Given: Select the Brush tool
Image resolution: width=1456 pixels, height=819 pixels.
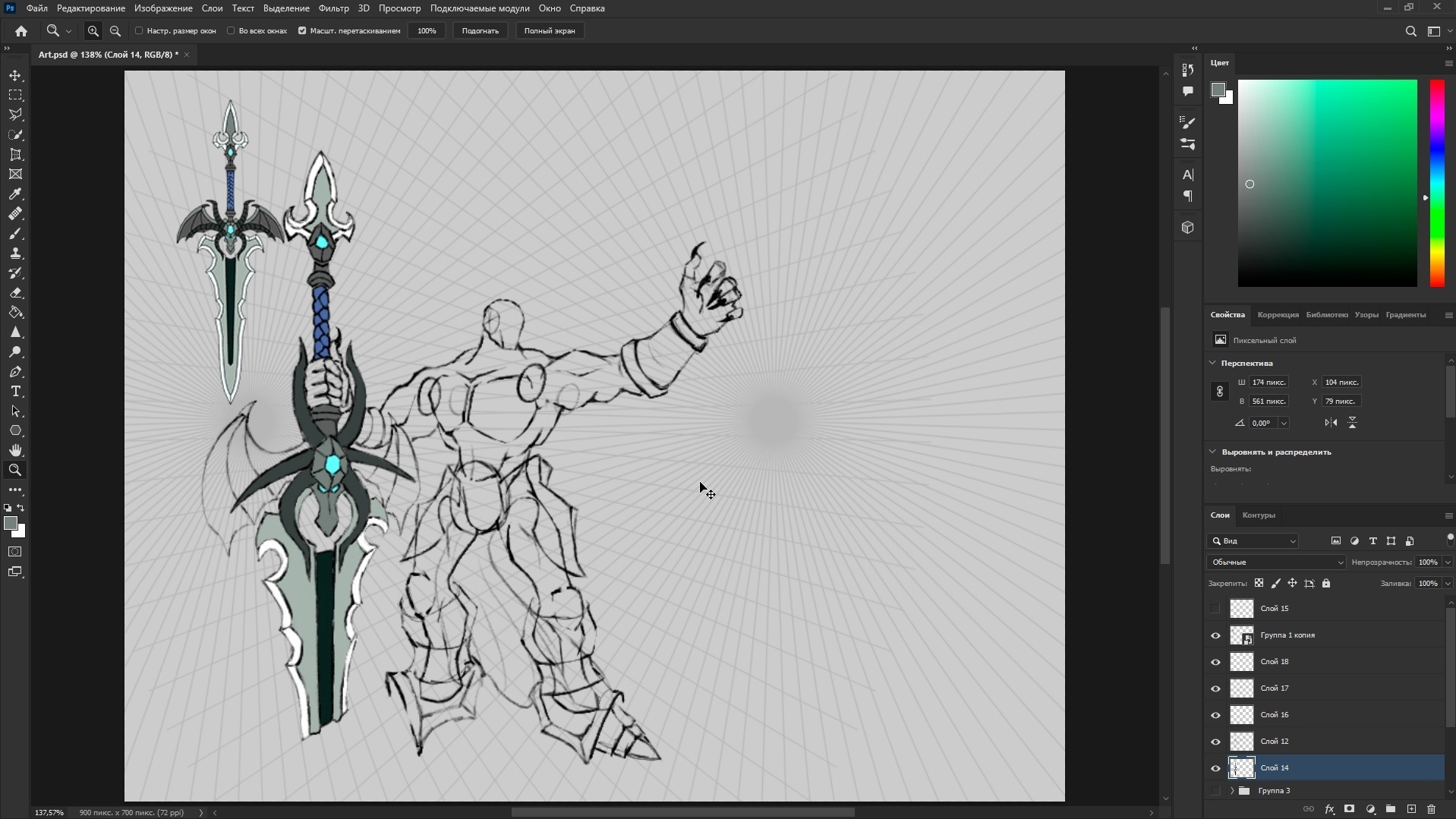Looking at the screenshot, I should pyautogui.click(x=15, y=234).
